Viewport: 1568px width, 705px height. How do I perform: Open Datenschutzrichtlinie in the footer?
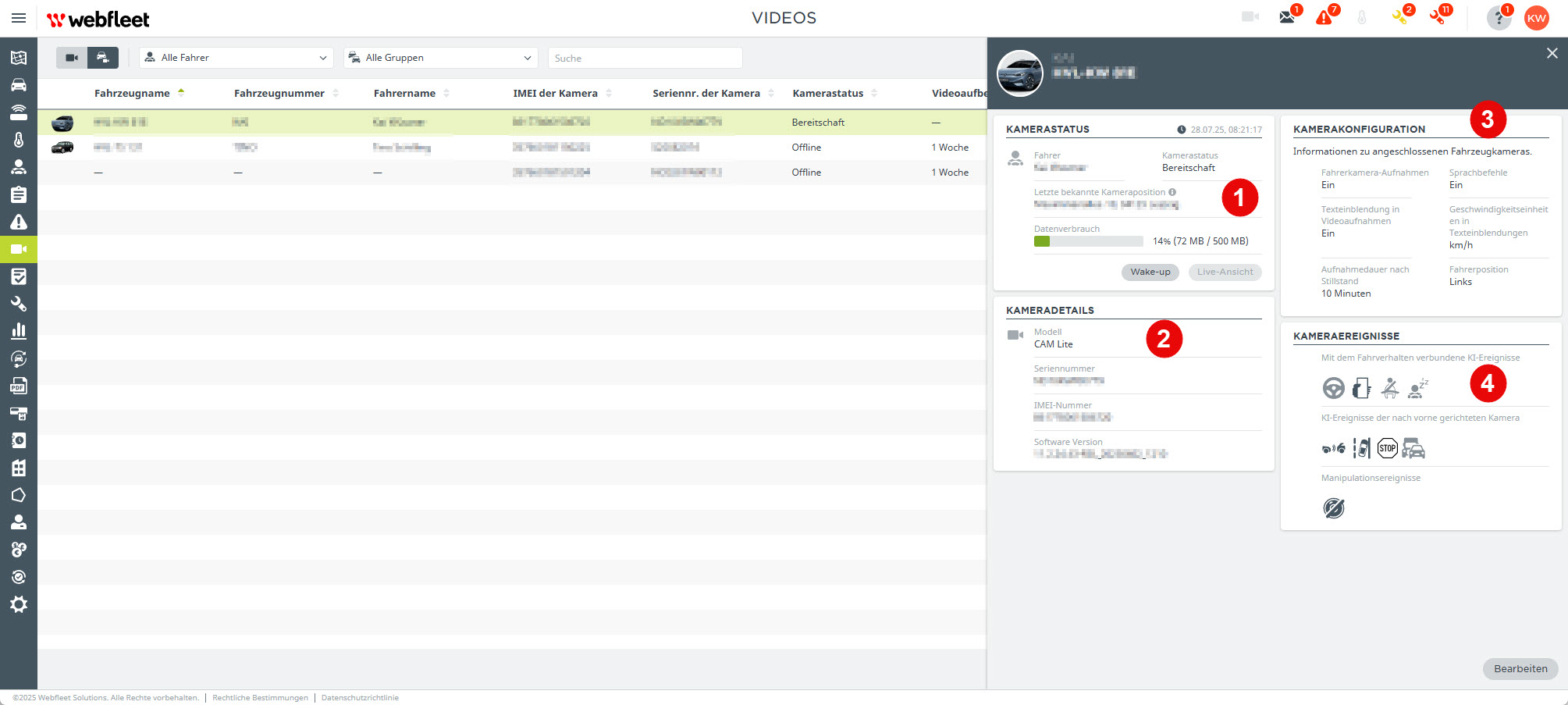360,697
